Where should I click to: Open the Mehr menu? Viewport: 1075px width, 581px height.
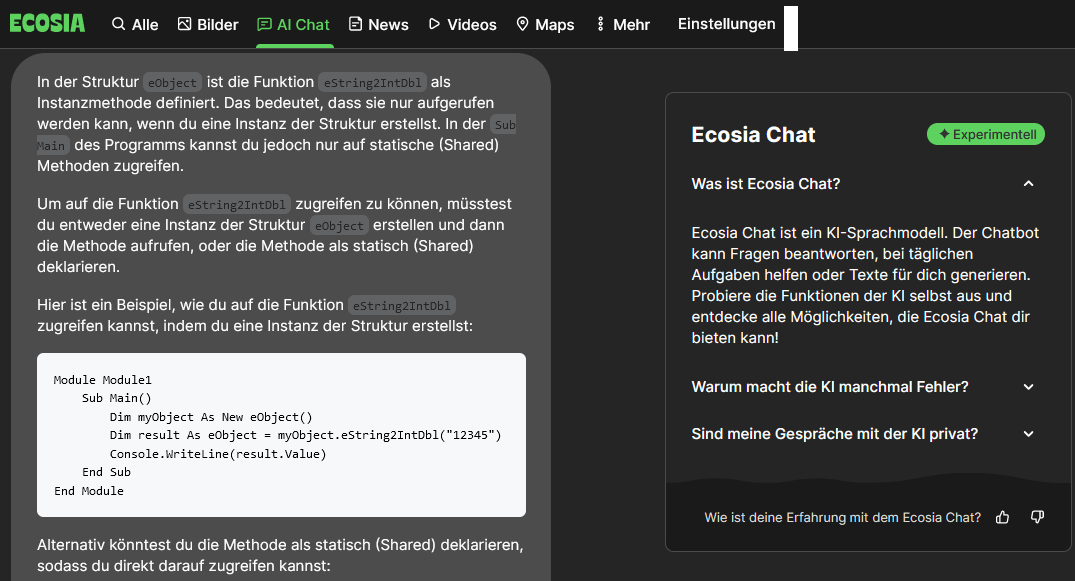pyautogui.click(x=623, y=25)
